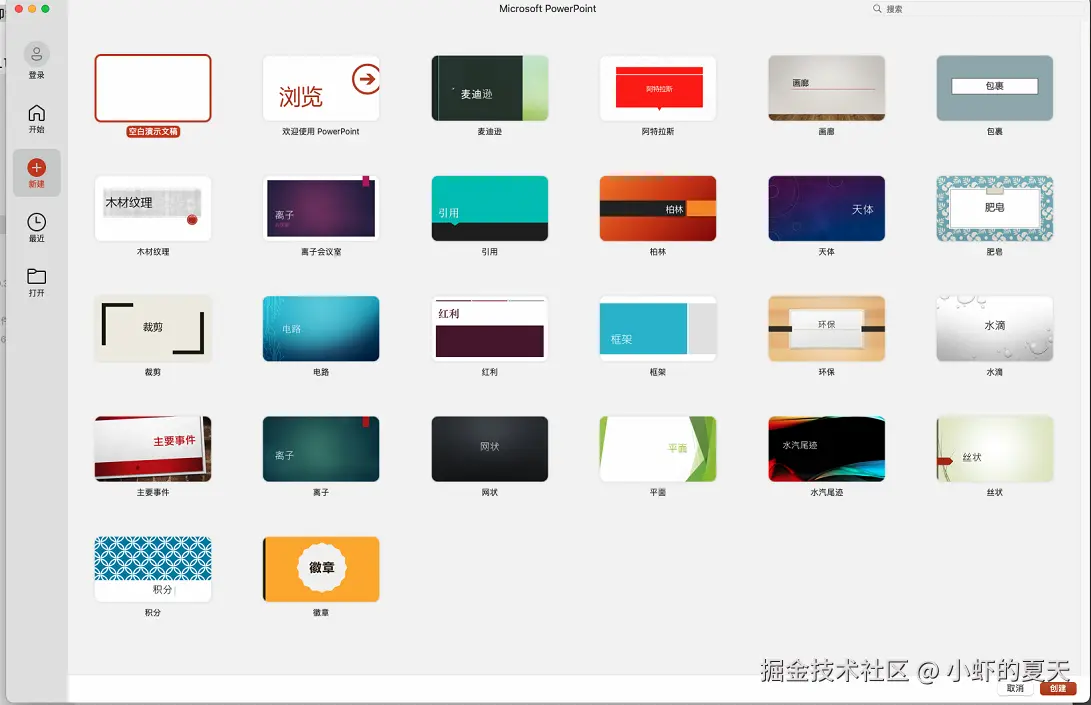Click the 离子会议室 caption text
The height and width of the screenshot is (705, 1091).
[321, 252]
